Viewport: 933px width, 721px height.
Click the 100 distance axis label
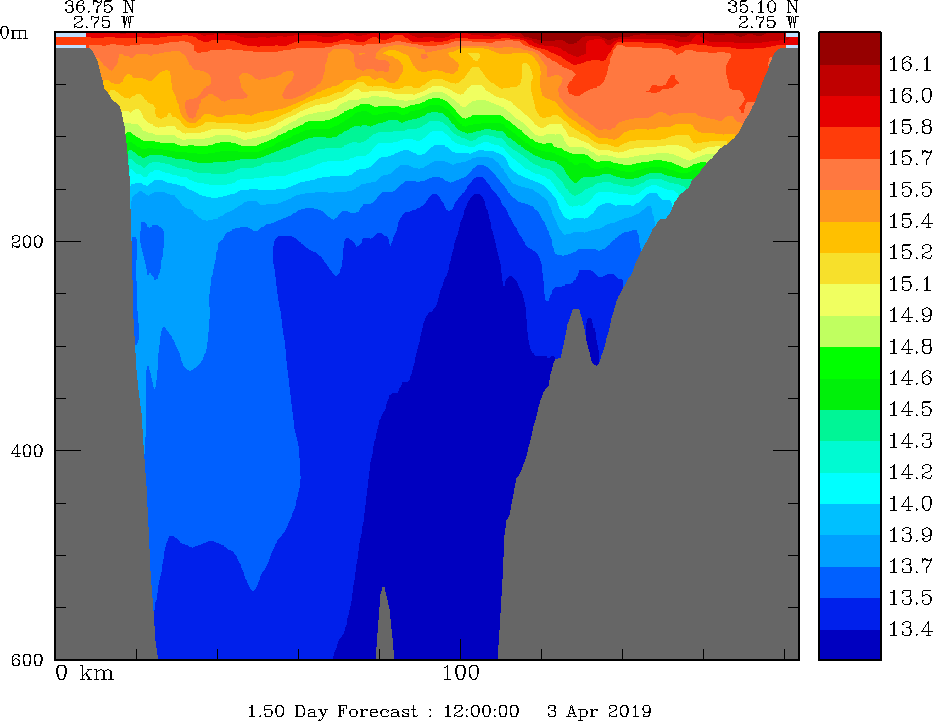461,673
